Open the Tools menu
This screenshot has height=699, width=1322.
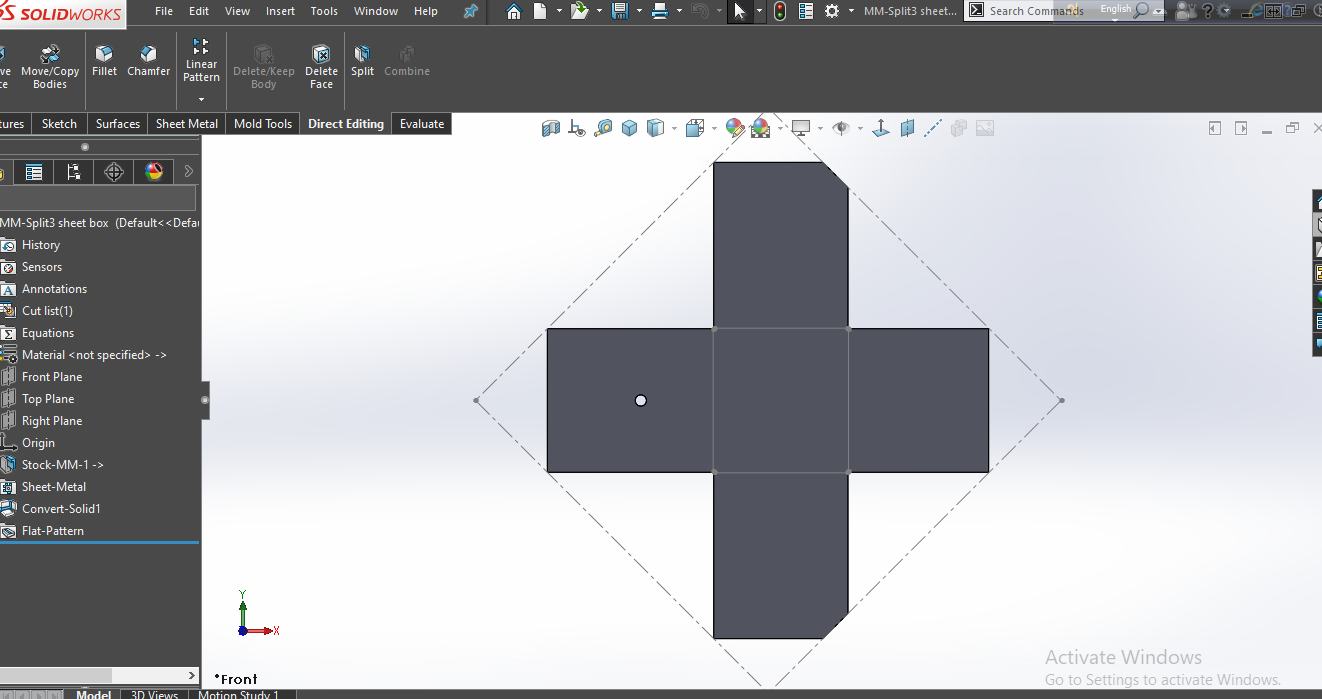pos(324,11)
